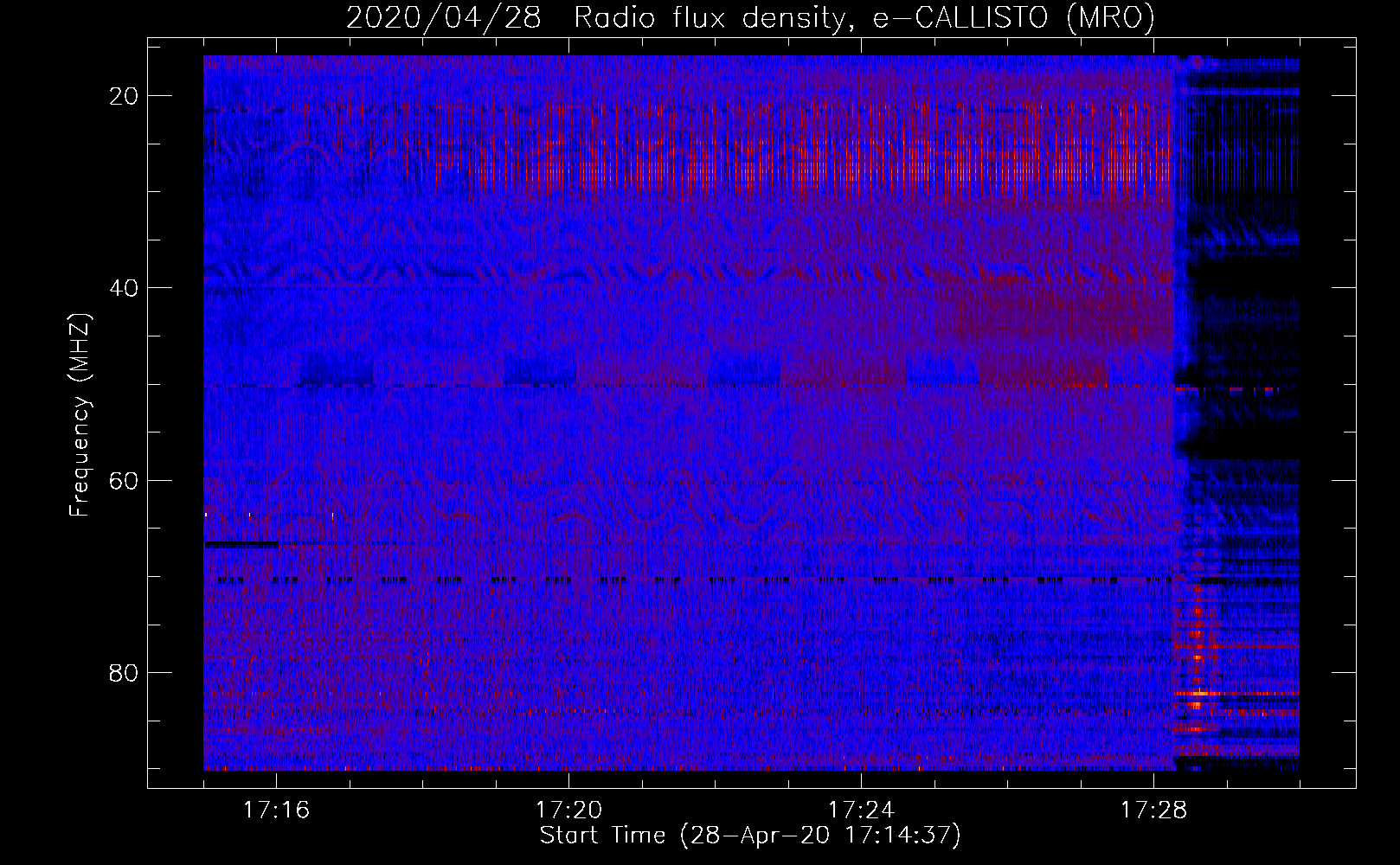Click the 17:16 time tick label
The image size is (1400, 865).
(x=276, y=810)
